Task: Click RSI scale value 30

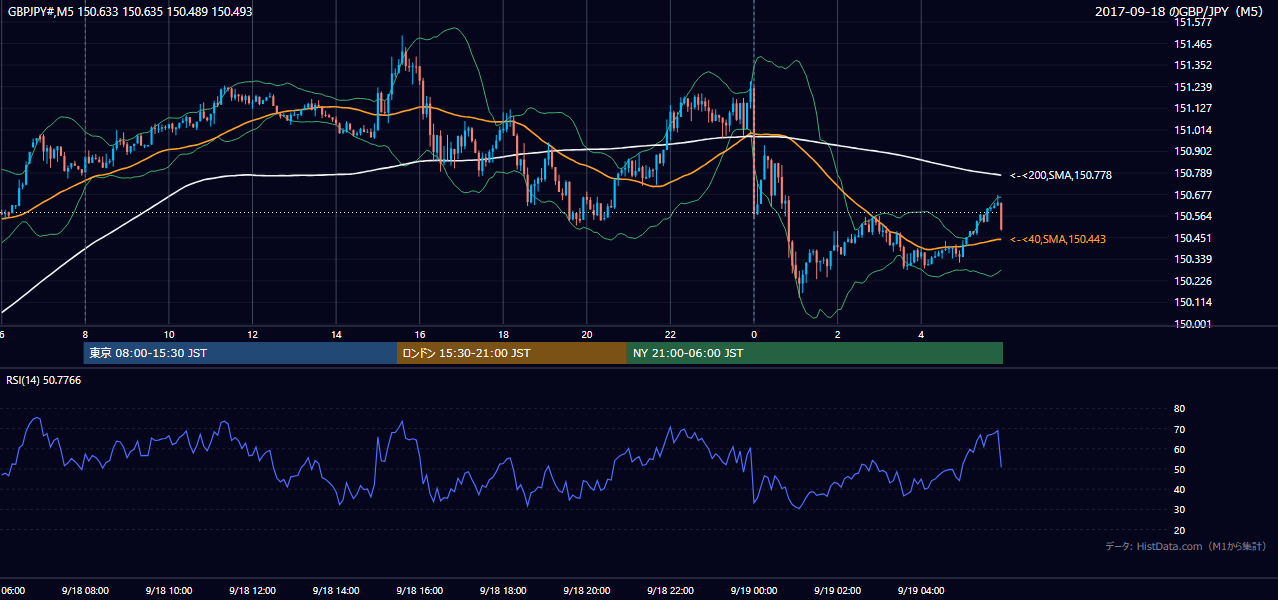Action: (x=1179, y=510)
